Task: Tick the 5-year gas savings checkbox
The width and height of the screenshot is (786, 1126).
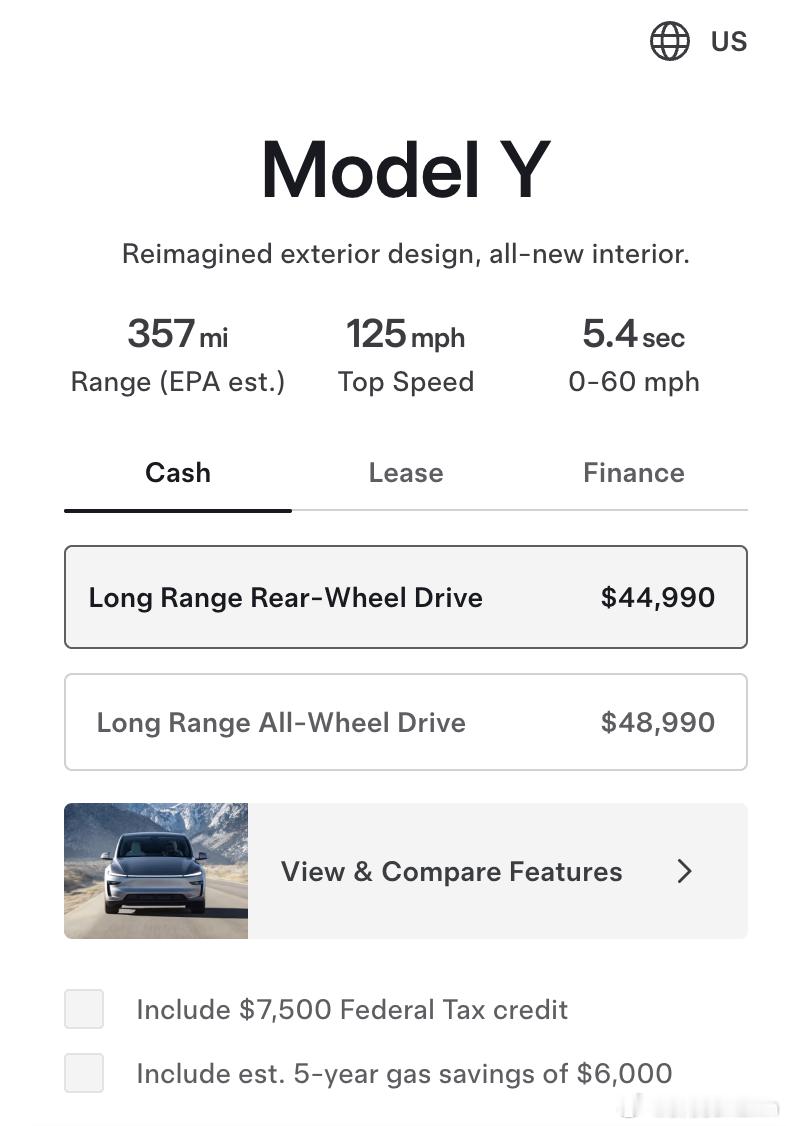Action: coord(84,1073)
